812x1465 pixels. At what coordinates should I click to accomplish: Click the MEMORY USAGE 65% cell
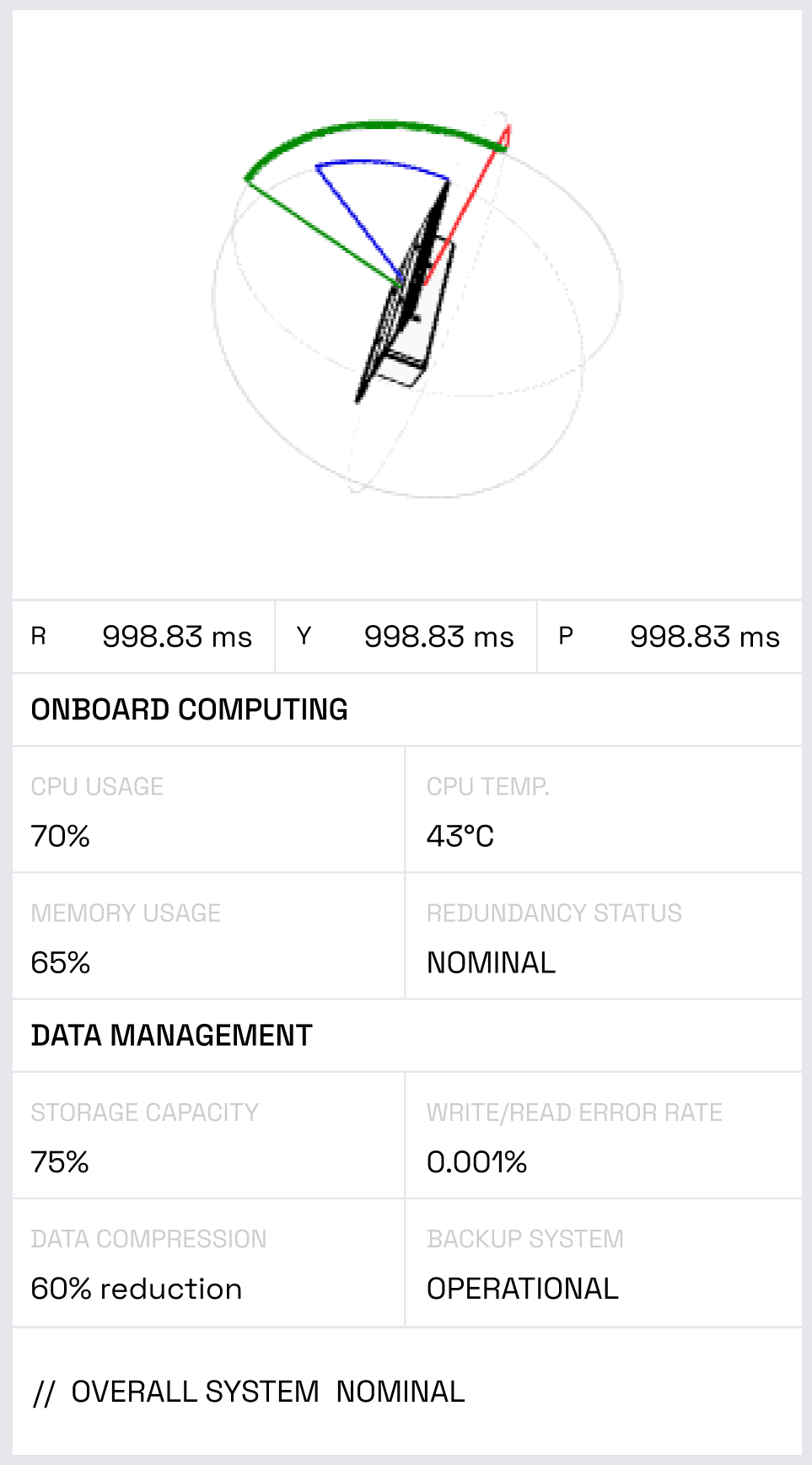tap(208, 937)
